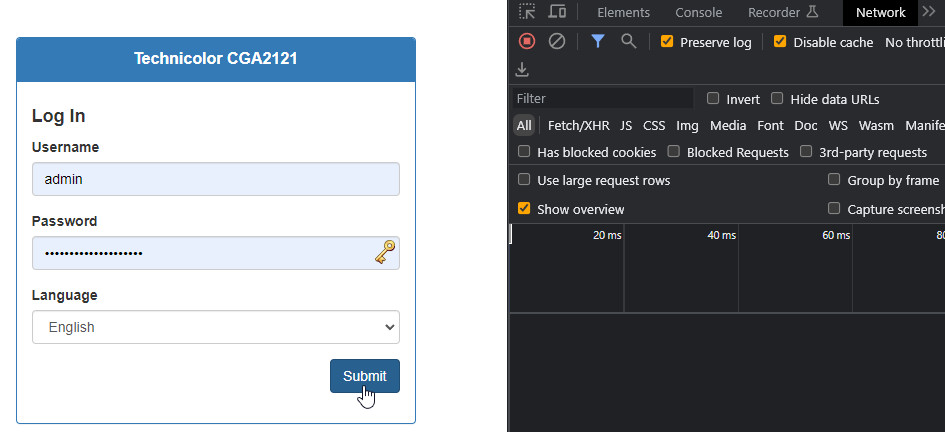Viewport: 945px width, 432px height.
Task: Switch to the Elements tab
Action: pos(623,13)
